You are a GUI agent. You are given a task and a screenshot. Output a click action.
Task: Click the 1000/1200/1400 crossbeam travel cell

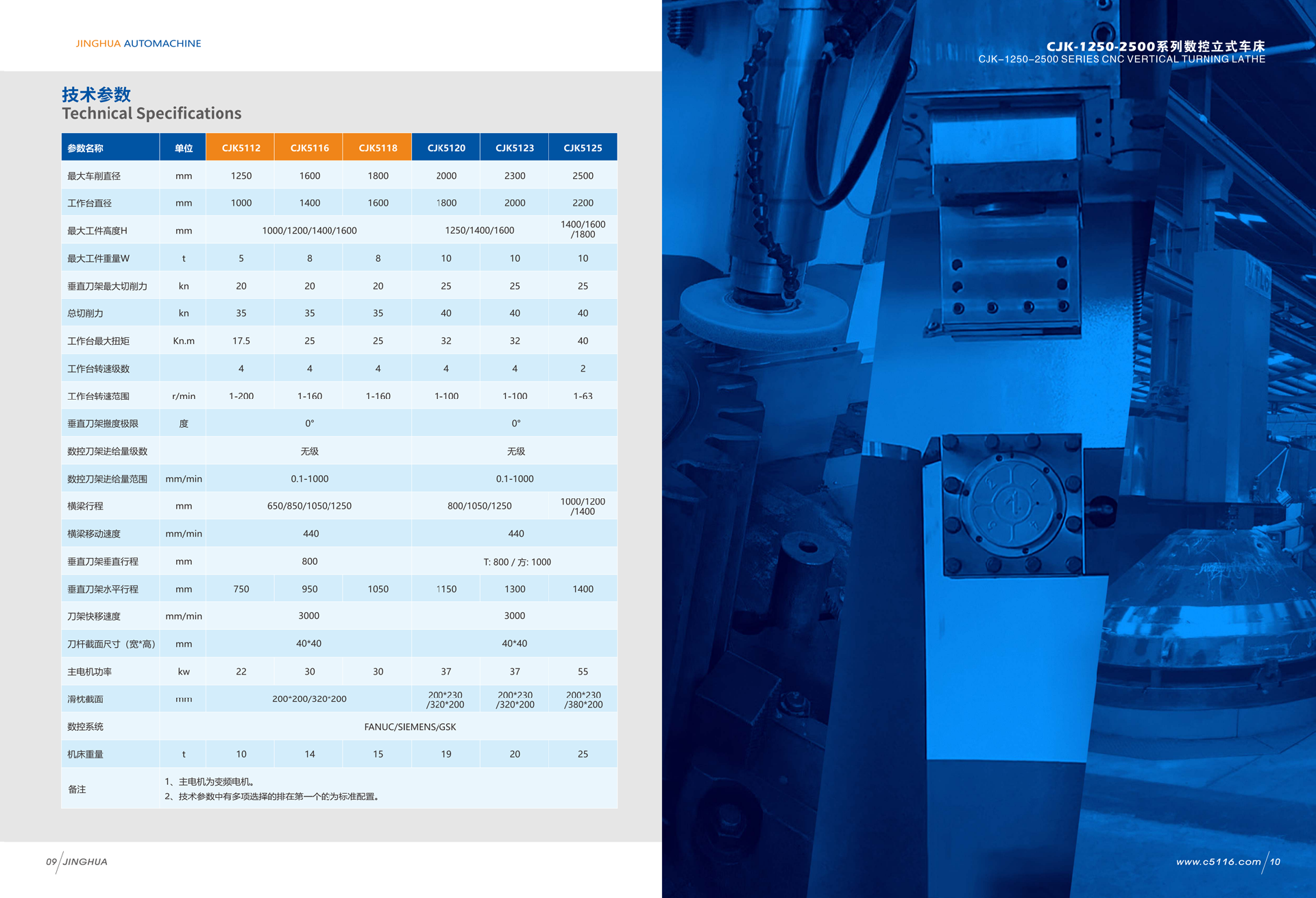tap(583, 507)
